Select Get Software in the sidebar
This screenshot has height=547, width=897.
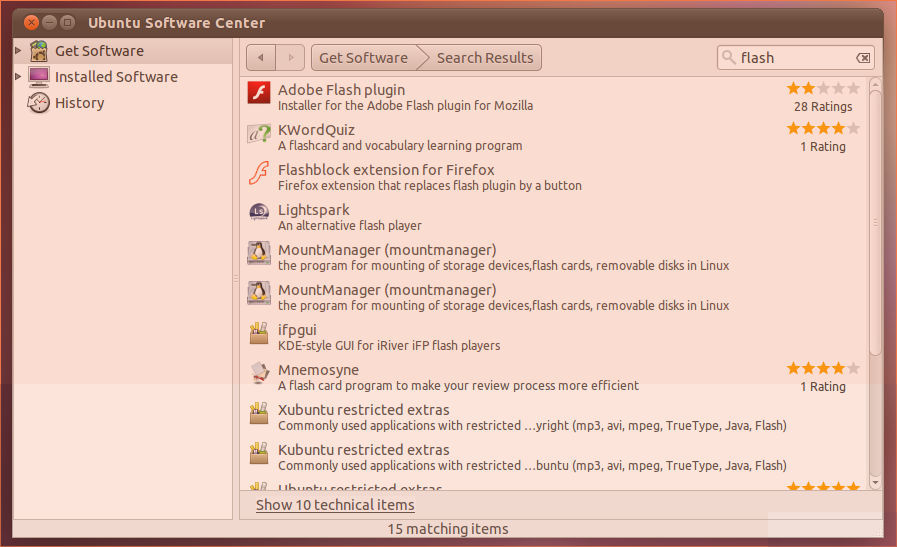(x=122, y=51)
